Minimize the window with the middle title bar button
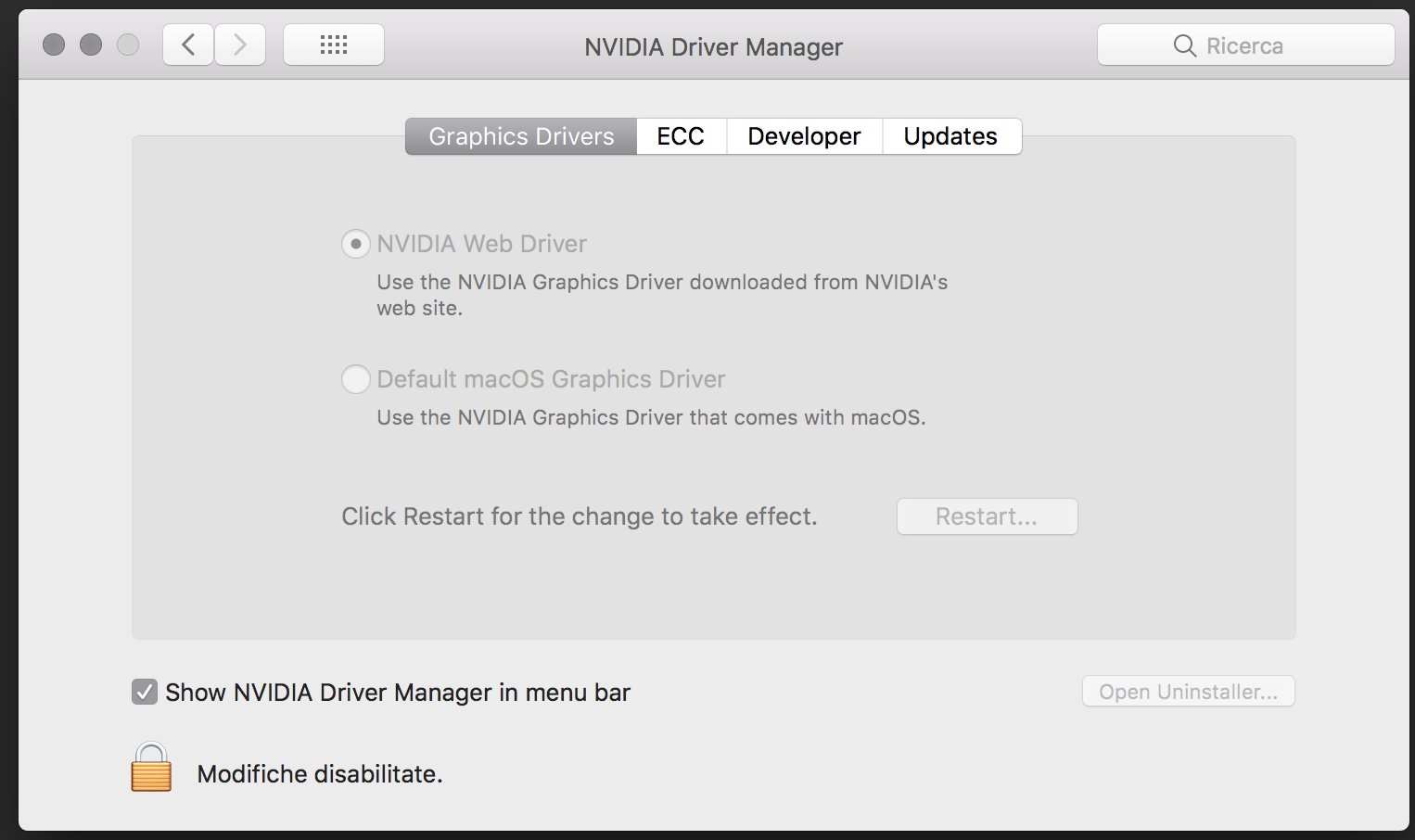Screen dimensions: 1415x840 (91, 45)
